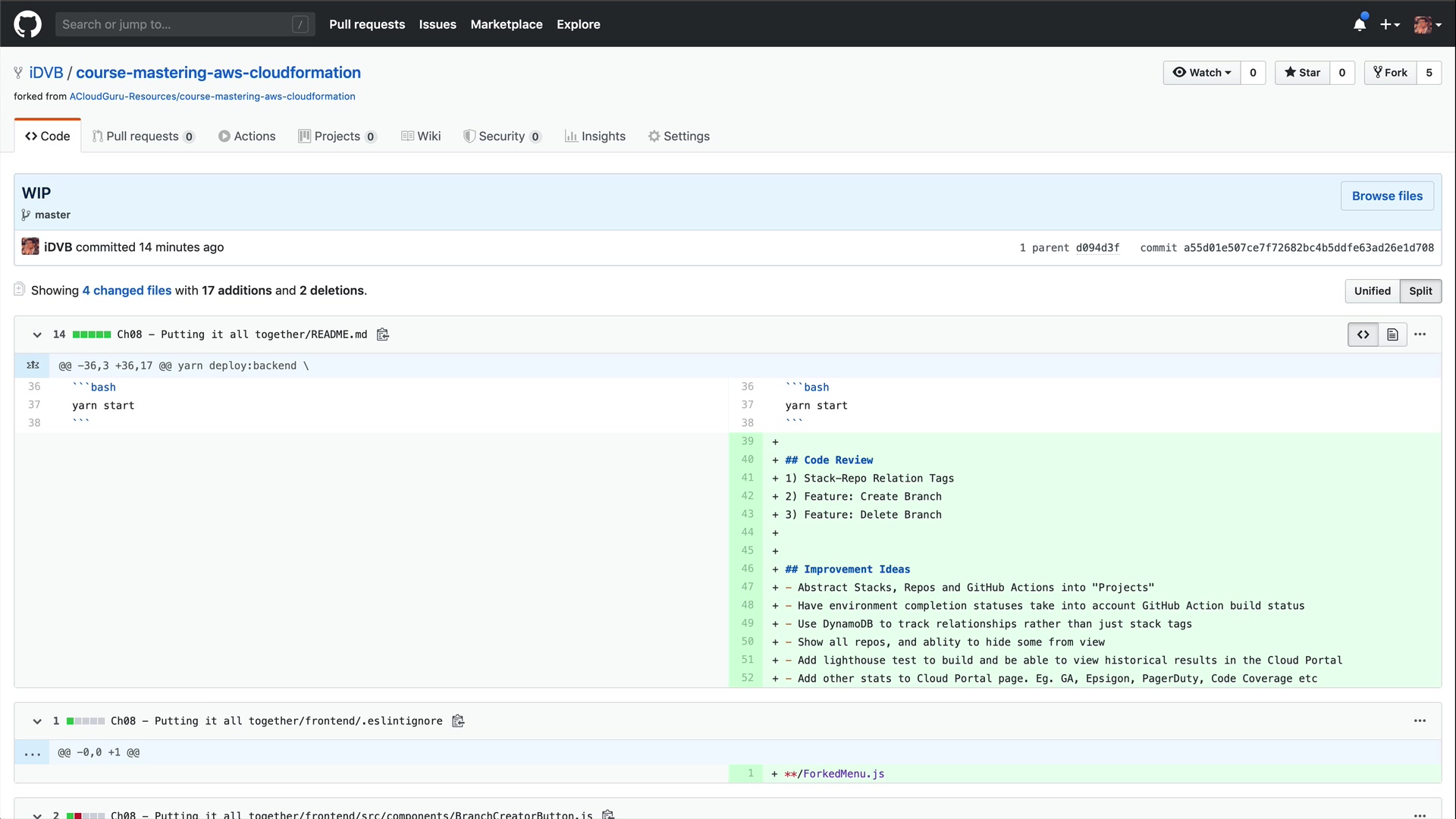Click the Browse files button
The width and height of the screenshot is (1456, 819).
coord(1387,196)
